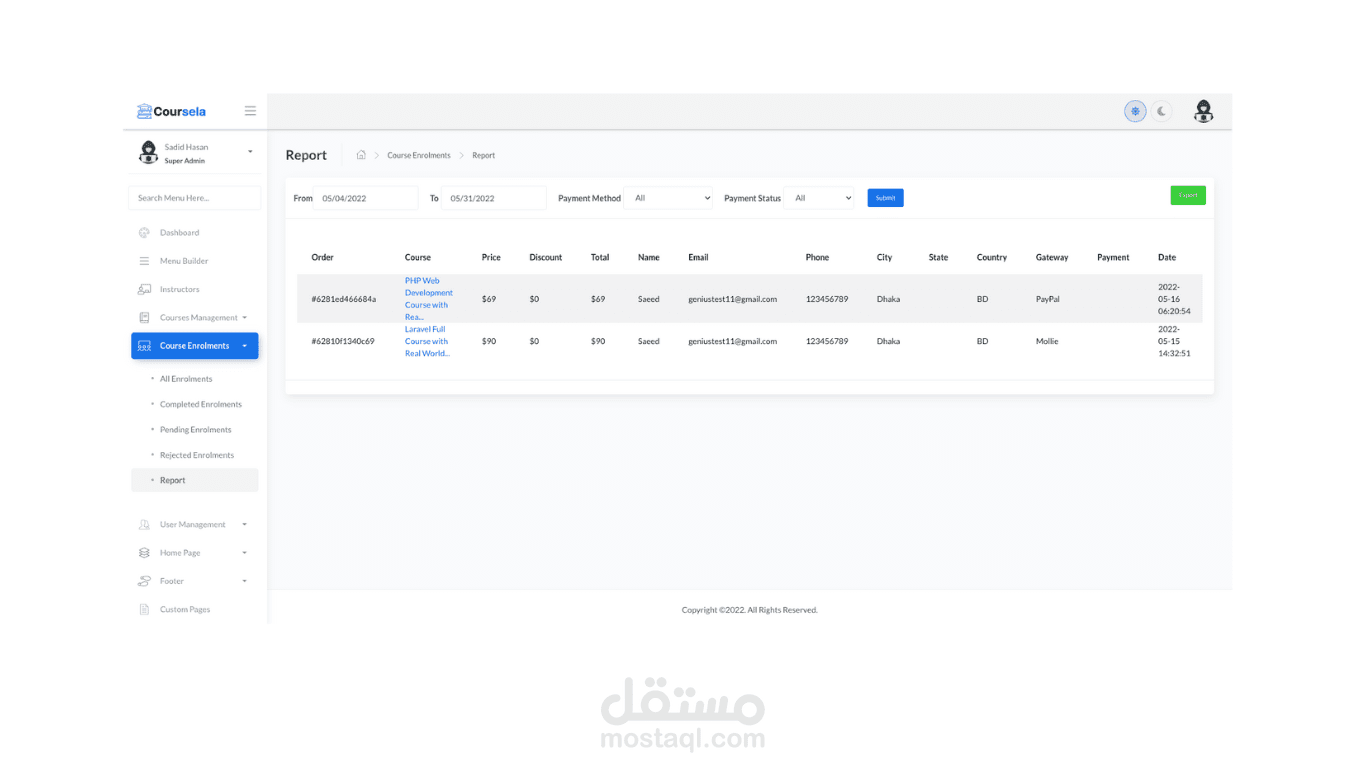Image resolution: width=1366 pixels, height=768 pixels.
Task: Click the Dashboard icon in sidebar
Action: [x=144, y=233]
